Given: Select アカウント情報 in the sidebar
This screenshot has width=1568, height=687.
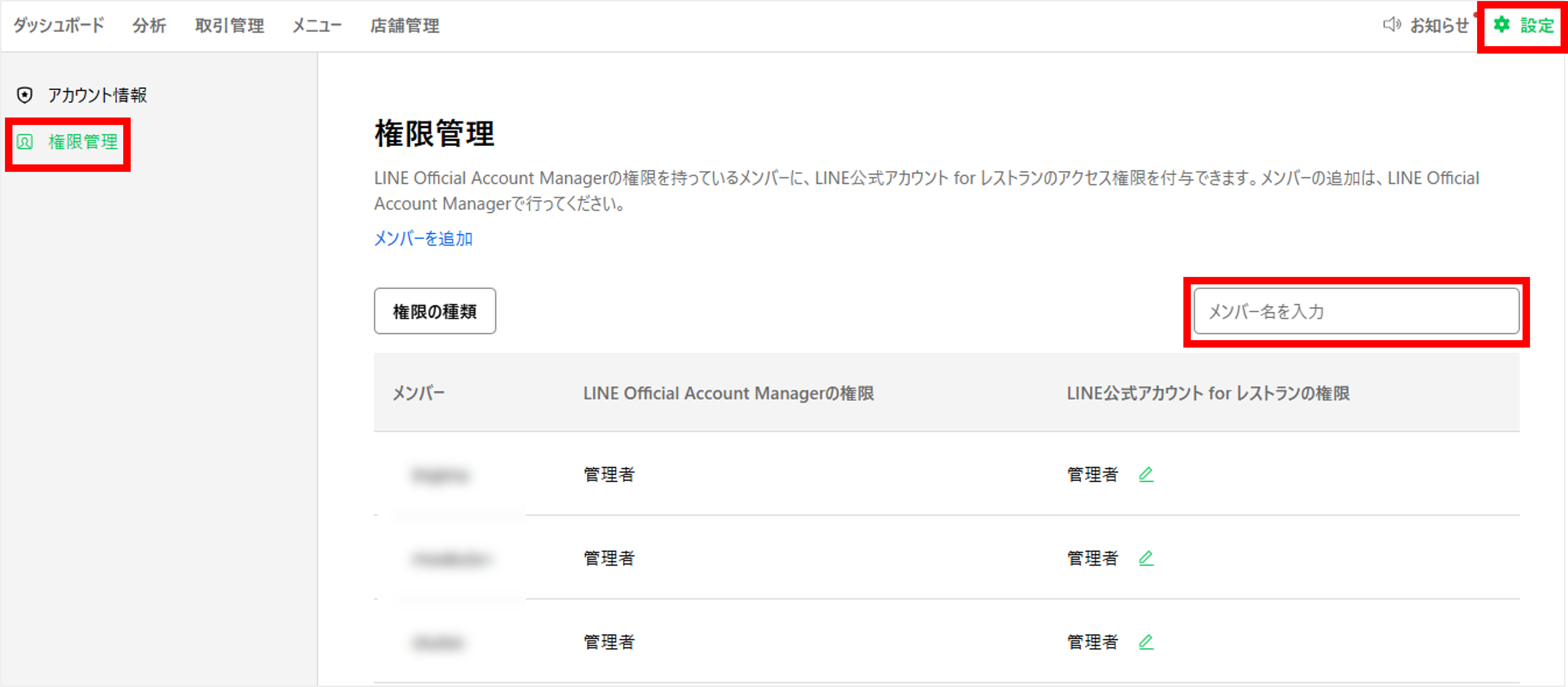Looking at the screenshot, I should tap(97, 95).
